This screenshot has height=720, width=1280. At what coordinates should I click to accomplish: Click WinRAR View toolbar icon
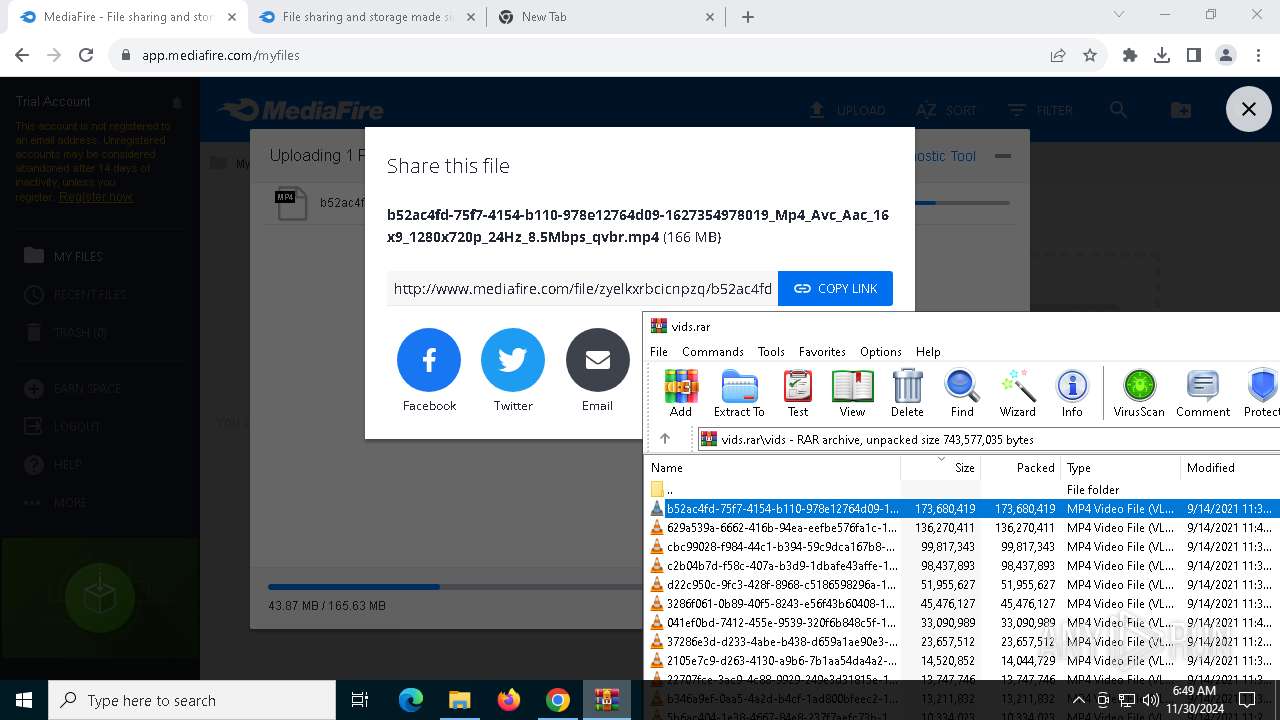point(852,393)
